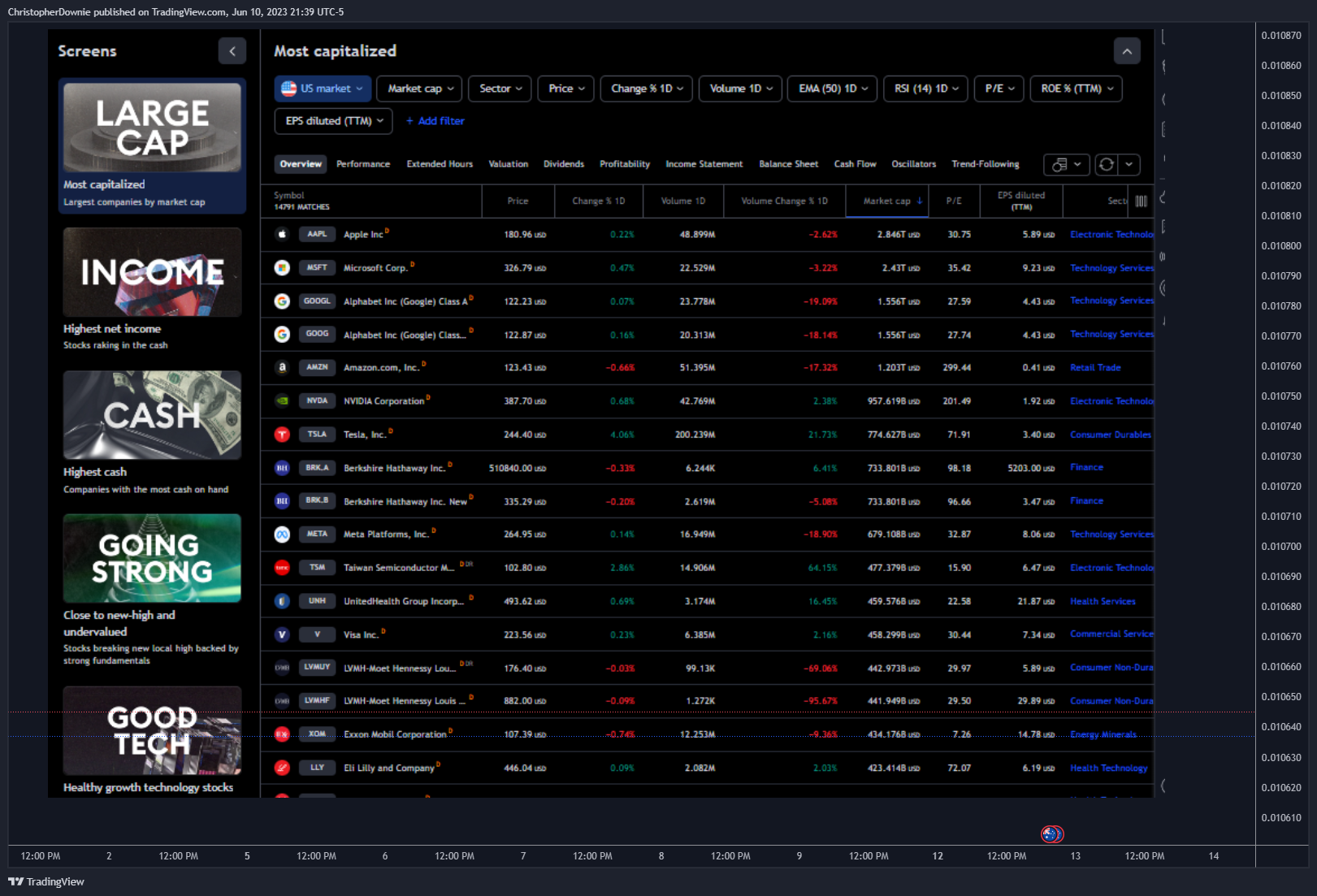Select the Cash screen thumbnail
The height and width of the screenshot is (896, 1317).
point(153,415)
